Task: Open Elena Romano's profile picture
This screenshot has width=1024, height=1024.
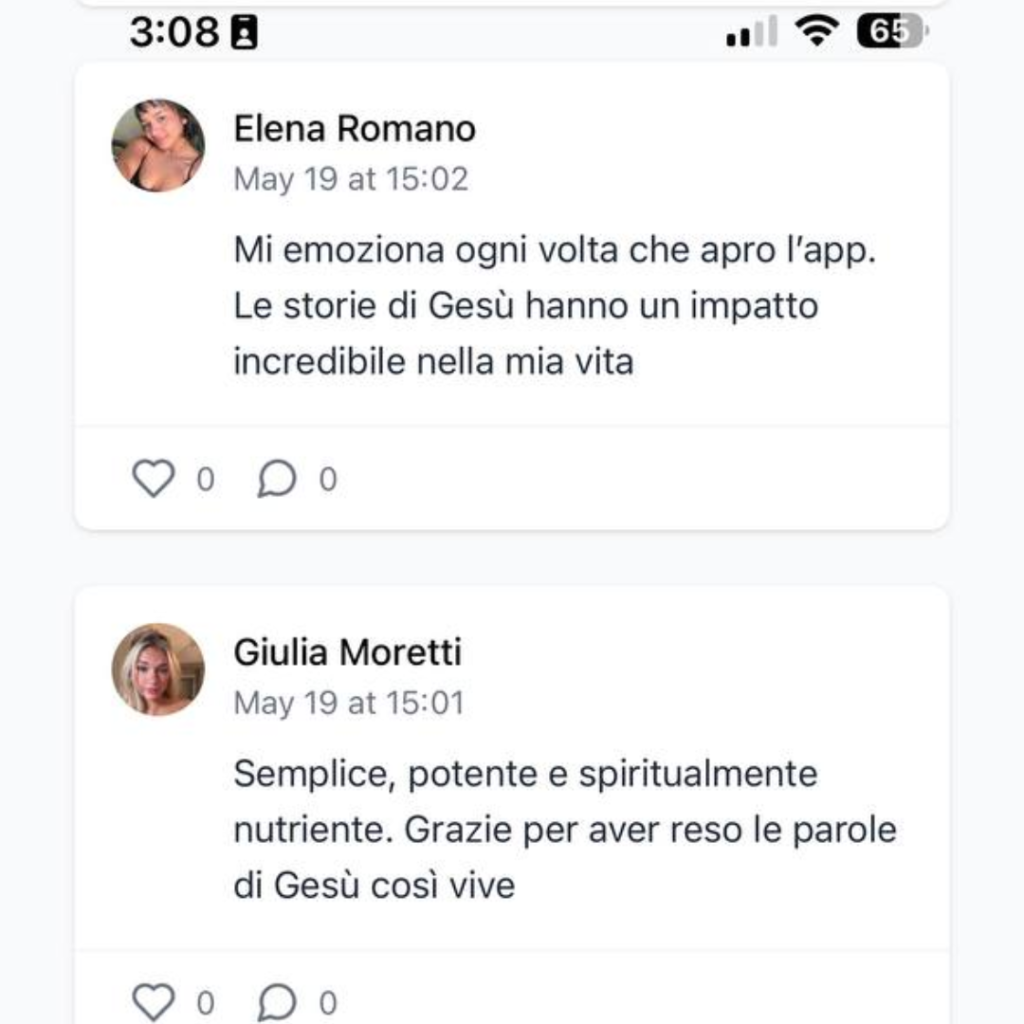Action: [x=158, y=146]
